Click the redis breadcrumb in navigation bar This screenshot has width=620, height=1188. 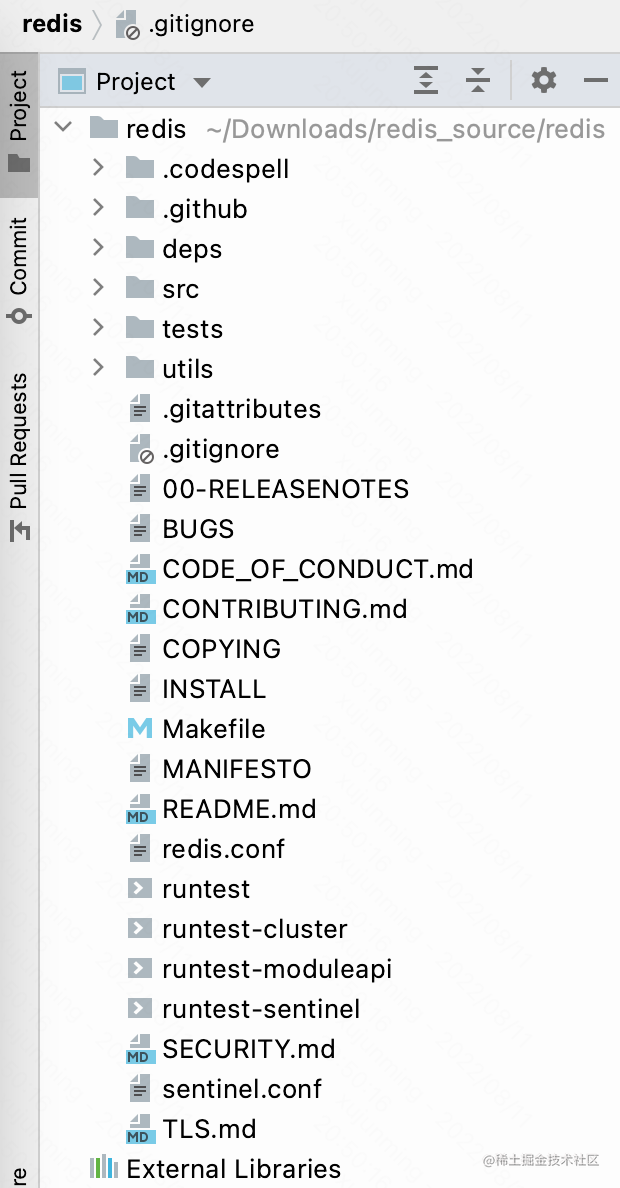tap(52, 24)
